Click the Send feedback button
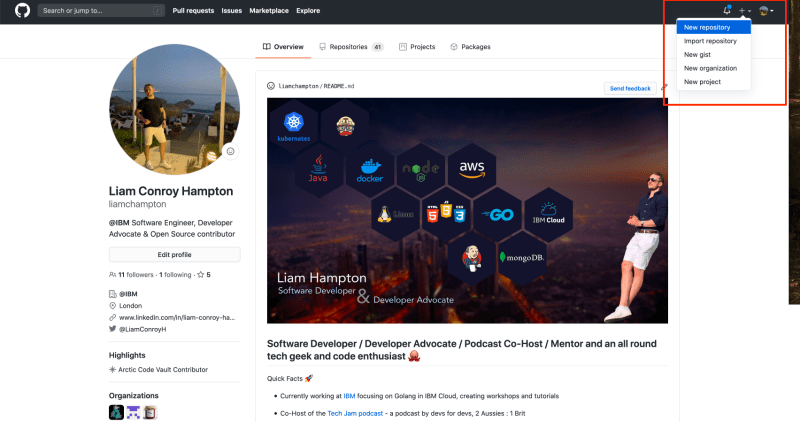The width and height of the screenshot is (800, 422). (630, 88)
